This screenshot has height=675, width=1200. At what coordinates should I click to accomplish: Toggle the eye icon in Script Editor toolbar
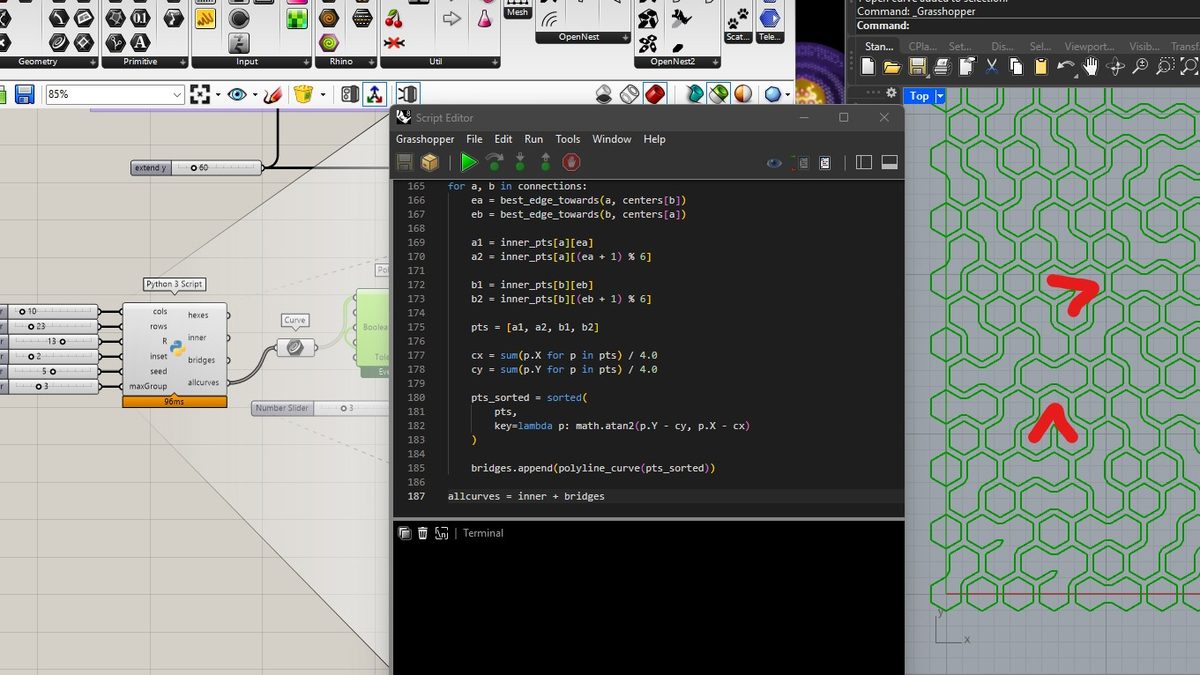pos(774,162)
